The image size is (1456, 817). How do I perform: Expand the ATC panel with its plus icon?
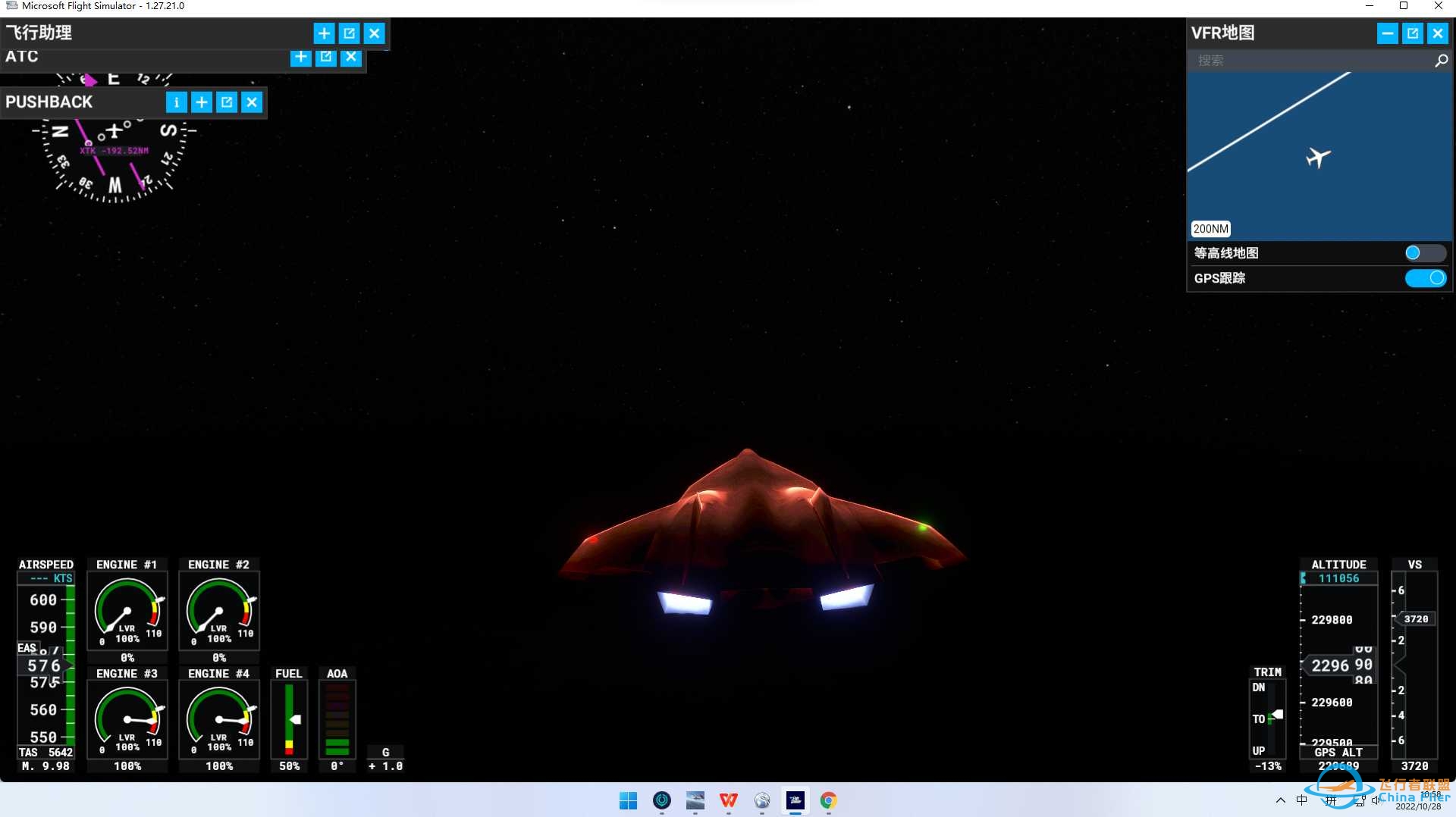click(x=301, y=57)
